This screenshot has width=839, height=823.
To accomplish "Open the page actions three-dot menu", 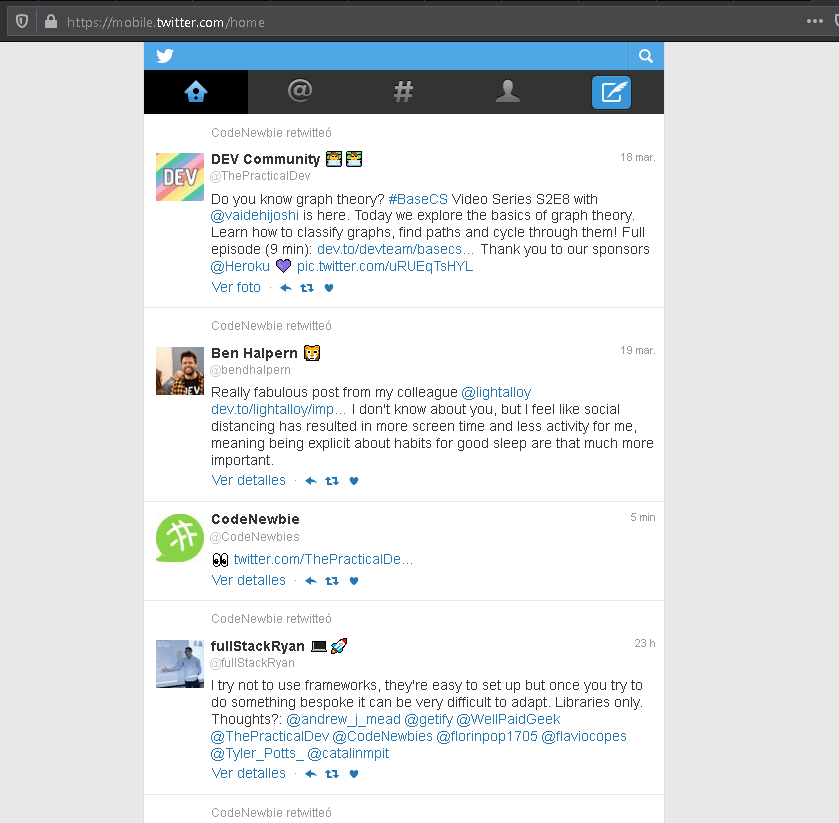I will click(x=814, y=21).
